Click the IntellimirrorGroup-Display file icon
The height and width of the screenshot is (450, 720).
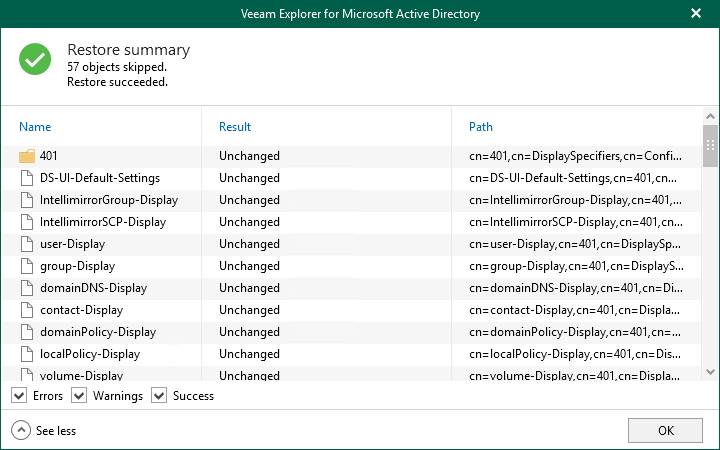click(27, 200)
